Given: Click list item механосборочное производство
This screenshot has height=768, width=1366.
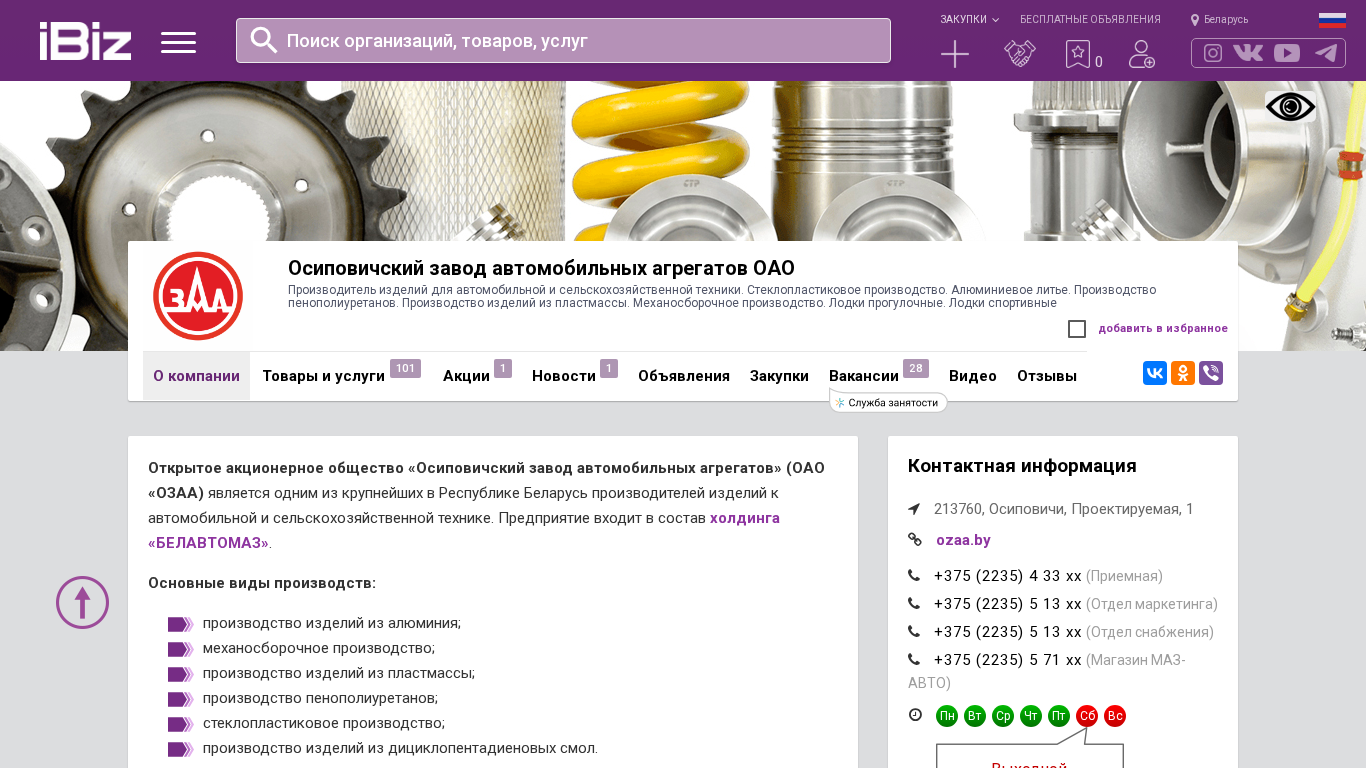Looking at the screenshot, I should (319, 648).
